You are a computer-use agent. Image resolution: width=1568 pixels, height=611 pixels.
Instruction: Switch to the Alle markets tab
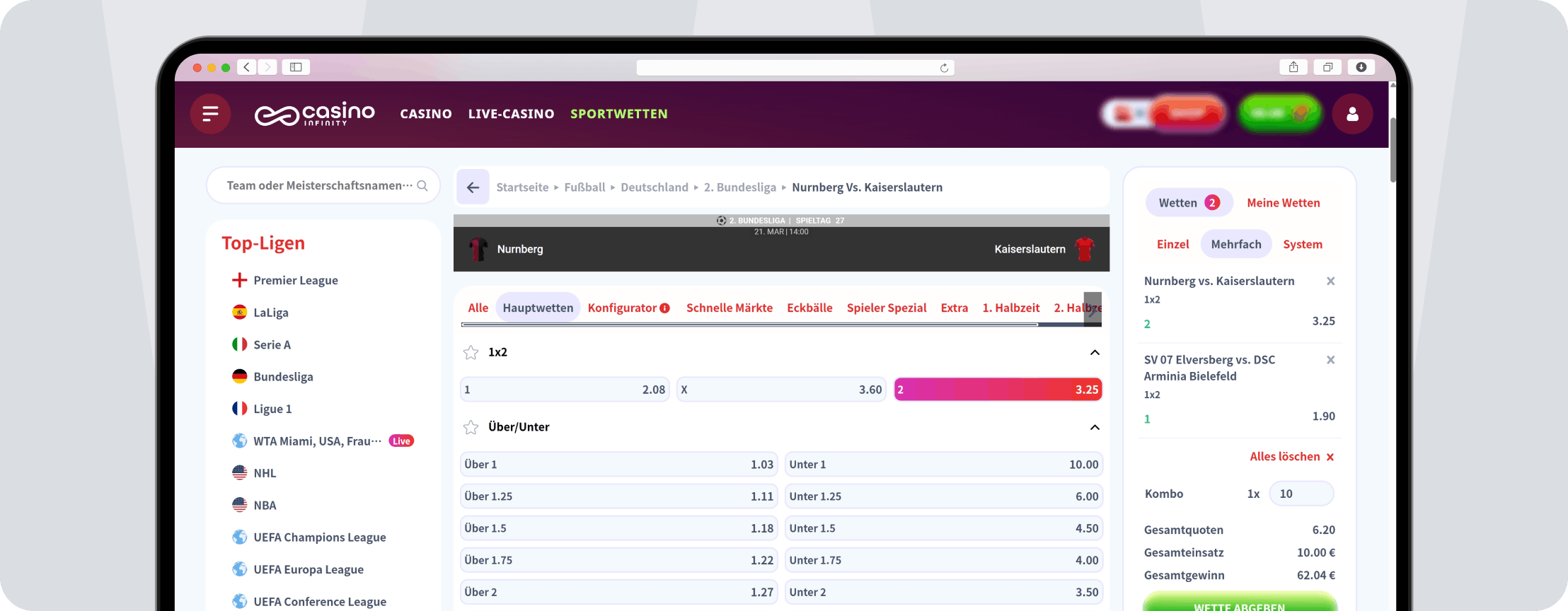click(478, 308)
